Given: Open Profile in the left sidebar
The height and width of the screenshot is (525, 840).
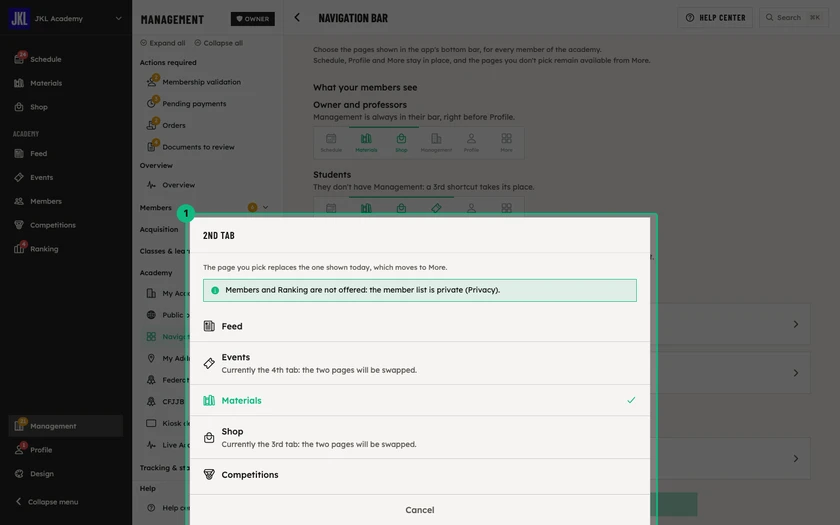Looking at the screenshot, I should click(x=65, y=450).
